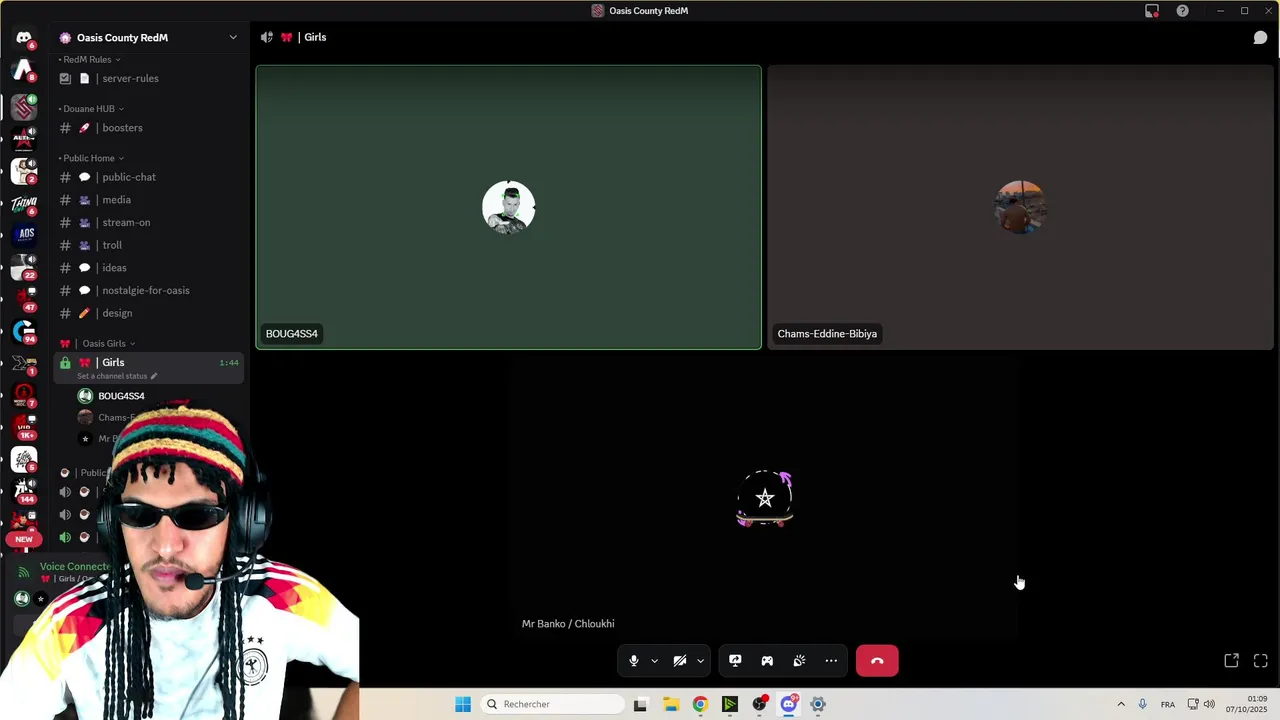
Task: Open the boosters channel
Action: (x=149, y=128)
